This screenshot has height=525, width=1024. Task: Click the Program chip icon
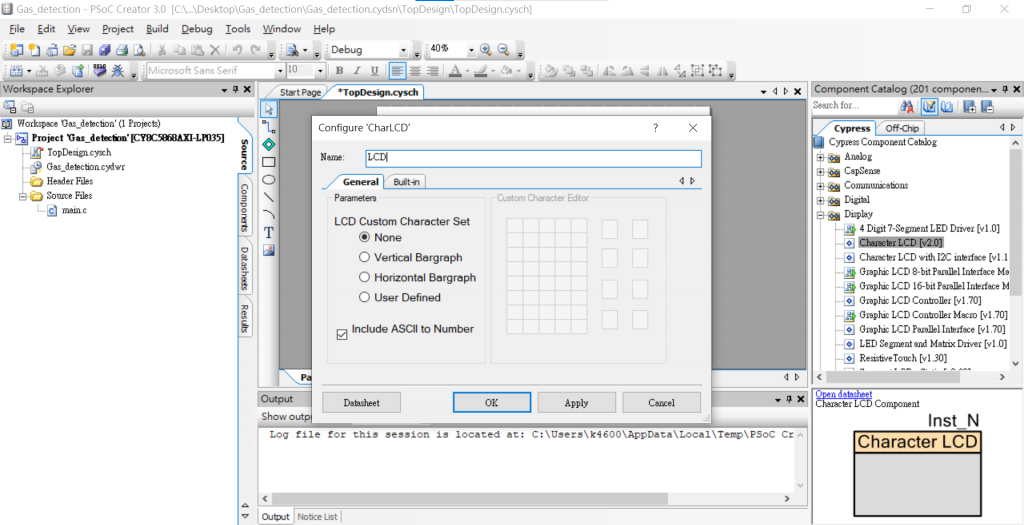[100, 71]
